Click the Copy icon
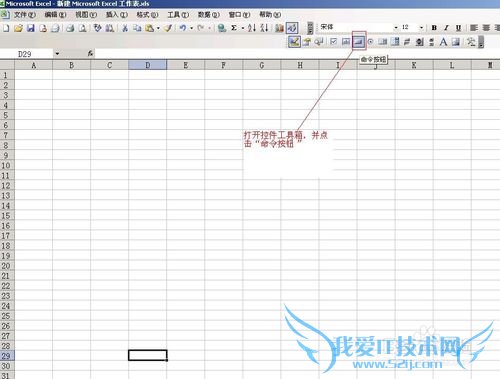The width and height of the screenshot is (500, 379). (137, 28)
